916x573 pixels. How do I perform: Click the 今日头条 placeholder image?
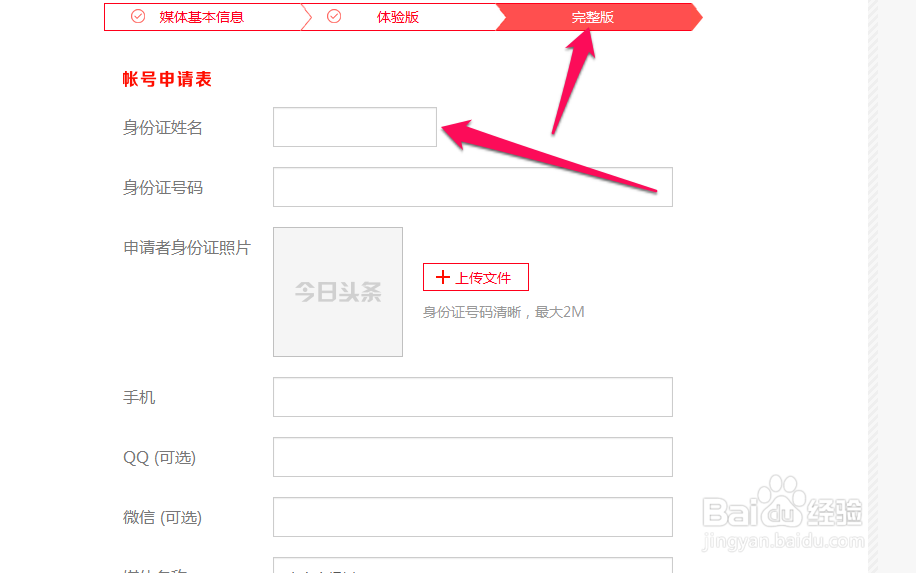pos(338,291)
